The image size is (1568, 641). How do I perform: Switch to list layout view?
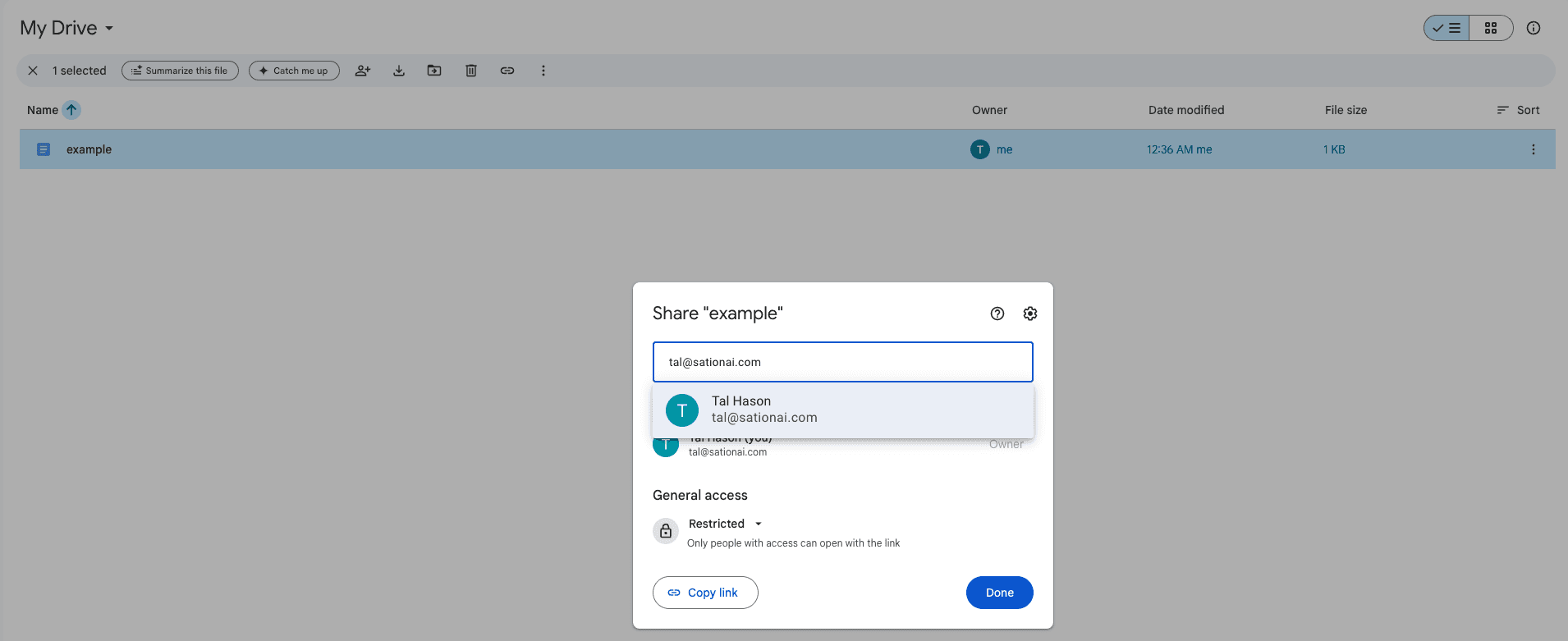pyautogui.click(x=1447, y=28)
